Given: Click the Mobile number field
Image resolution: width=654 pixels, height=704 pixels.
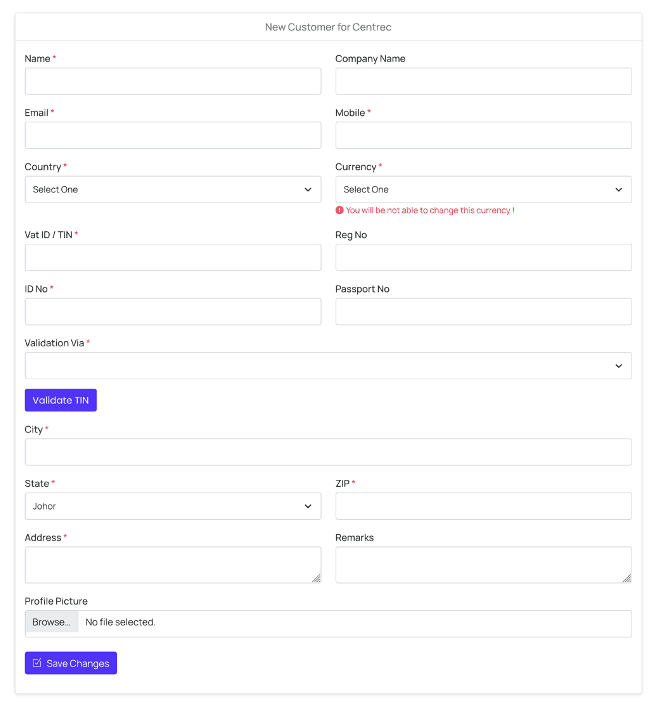Looking at the screenshot, I should tap(483, 135).
